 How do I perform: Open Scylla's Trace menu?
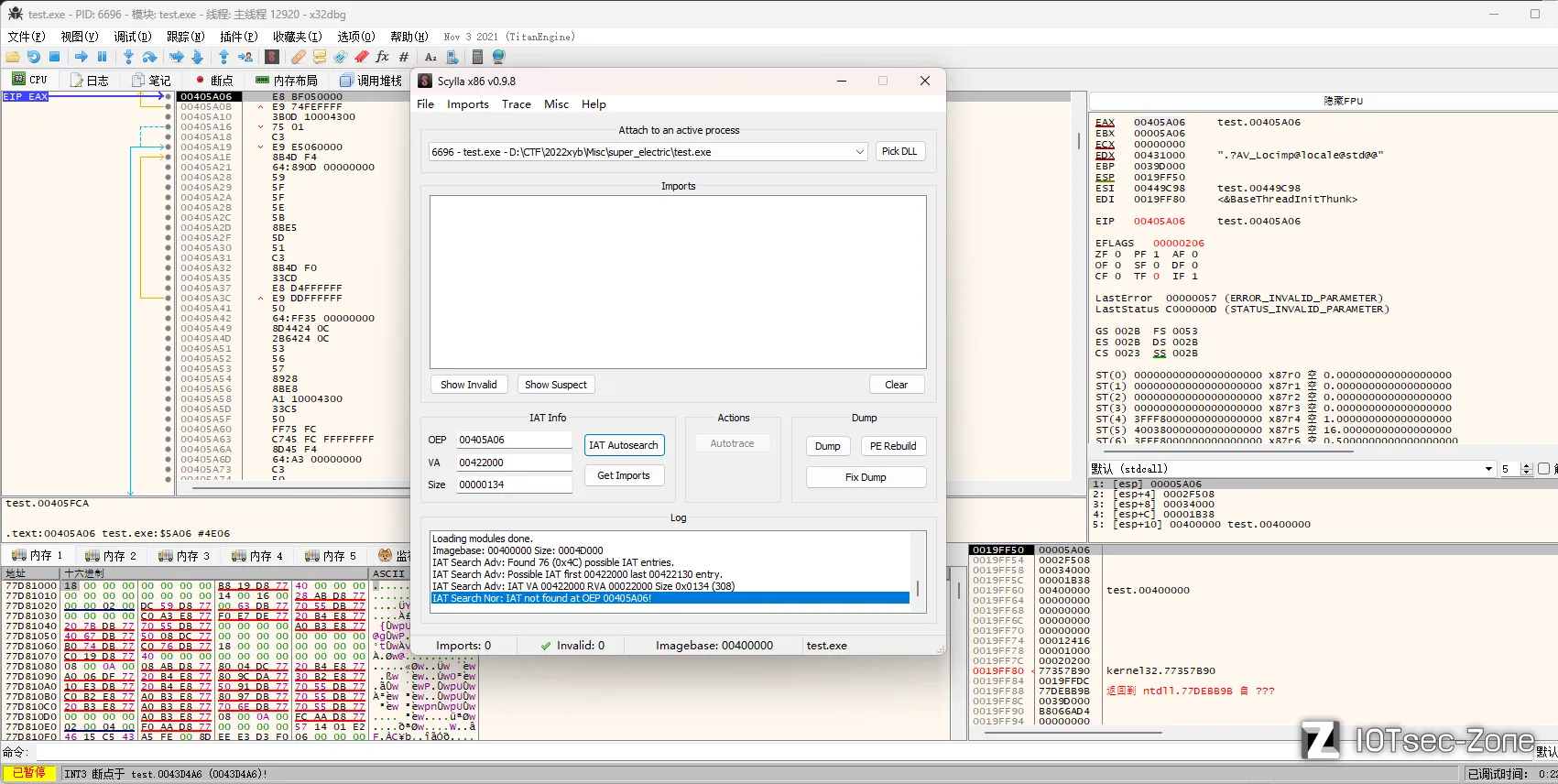coord(517,104)
